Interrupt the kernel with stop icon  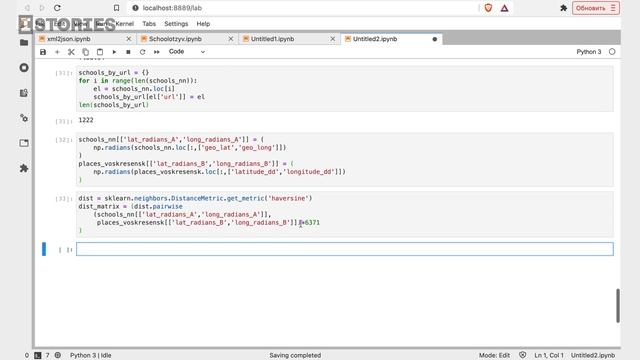click(x=128, y=52)
